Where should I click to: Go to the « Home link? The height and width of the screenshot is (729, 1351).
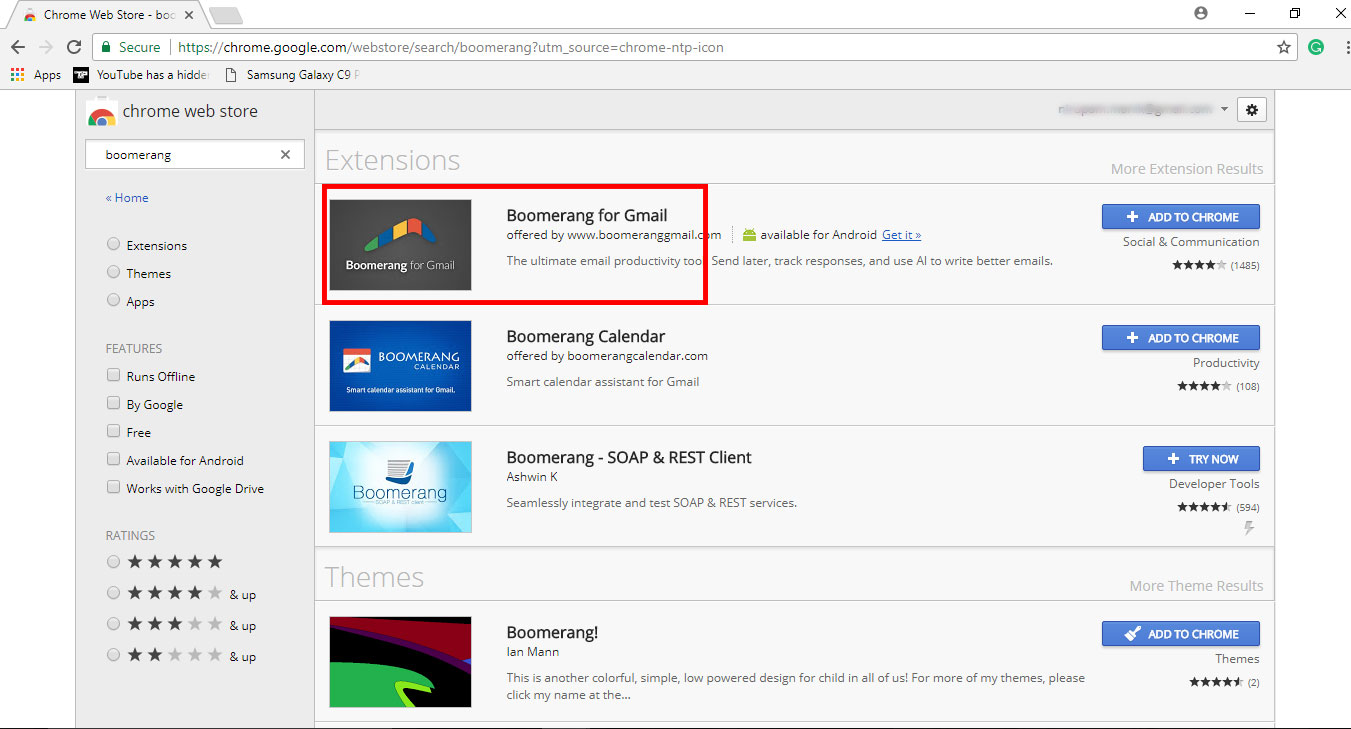(x=127, y=198)
